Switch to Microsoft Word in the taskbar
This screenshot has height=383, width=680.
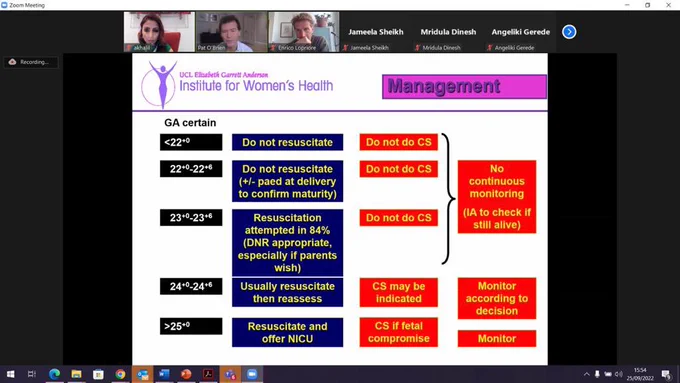click(x=164, y=374)
